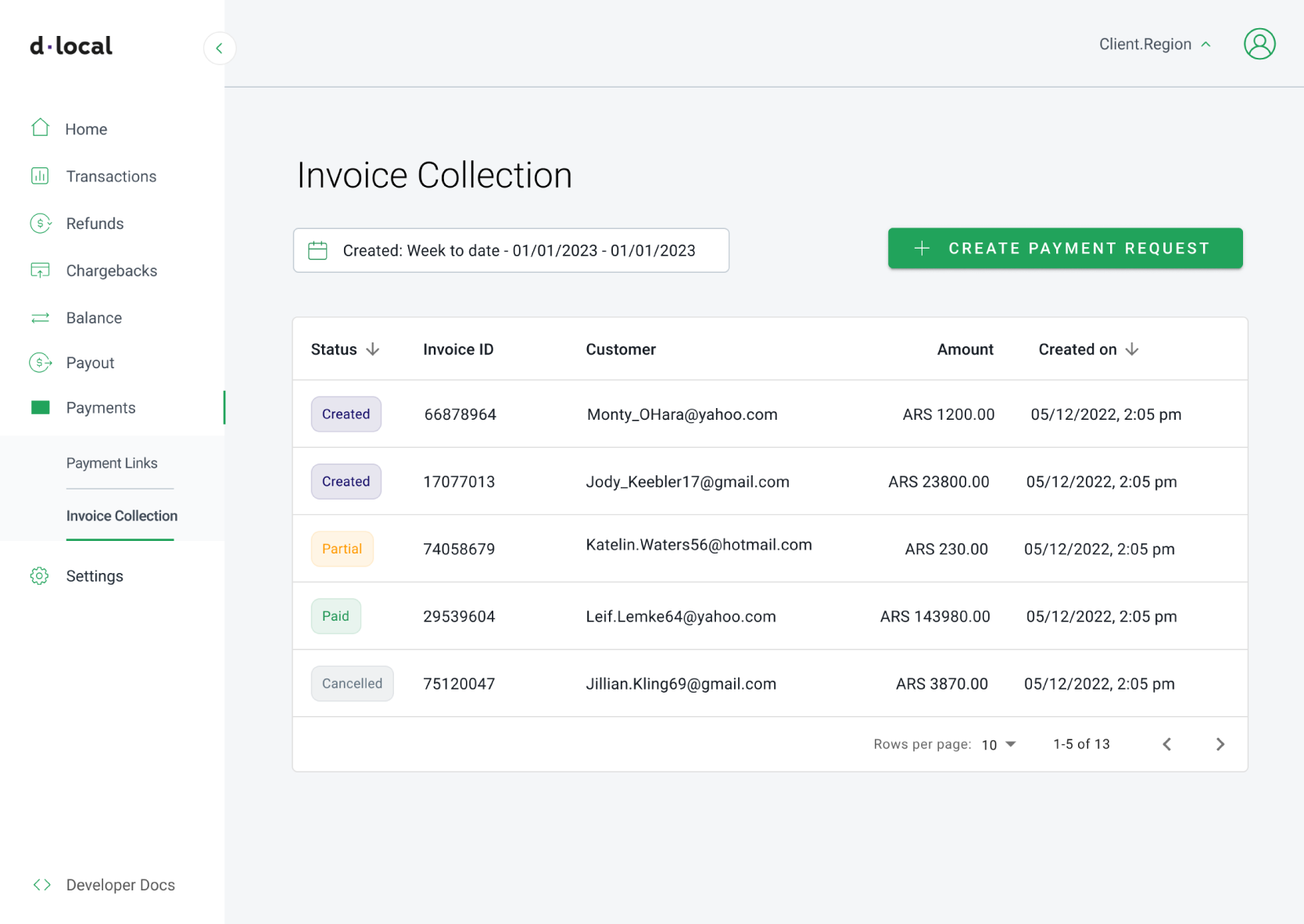Go to the next page of invoices
Screen dimensions: 1304x924
pyautogui.click(x=1220, y=744)
